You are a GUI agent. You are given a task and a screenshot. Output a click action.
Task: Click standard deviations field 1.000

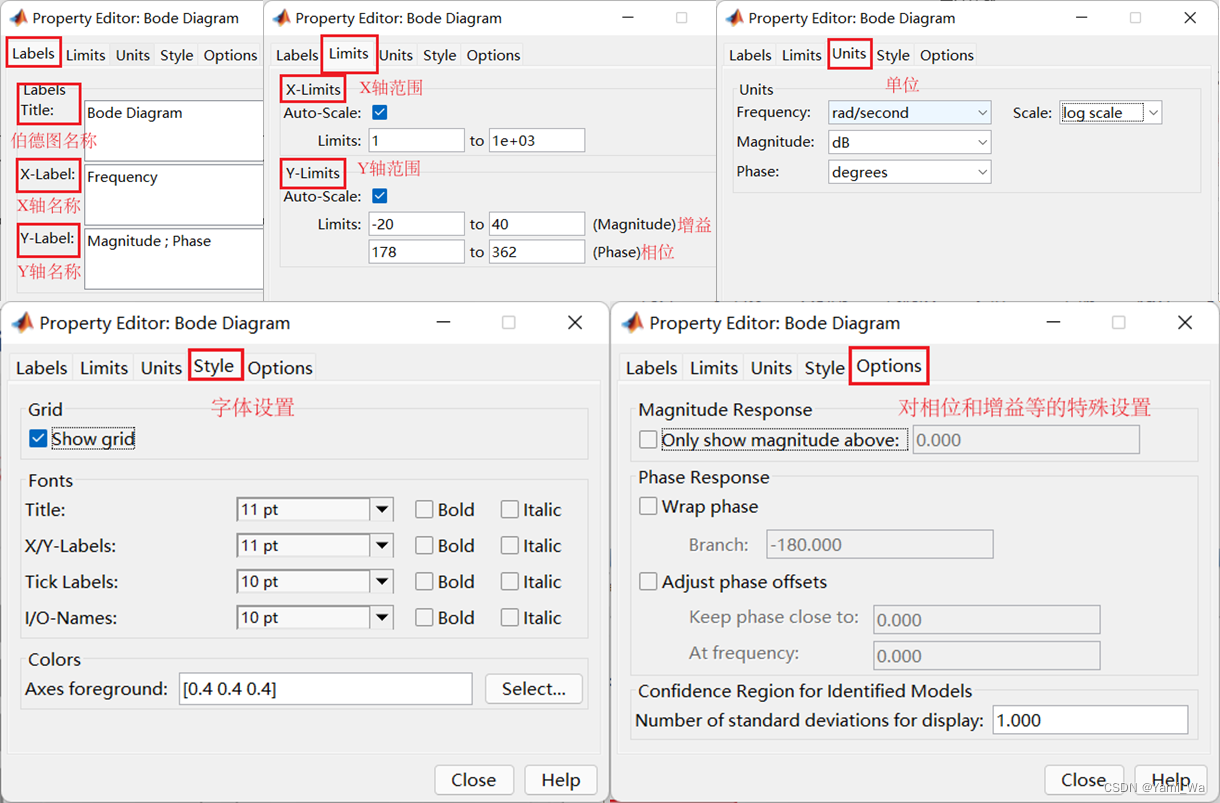(1091, 720)
